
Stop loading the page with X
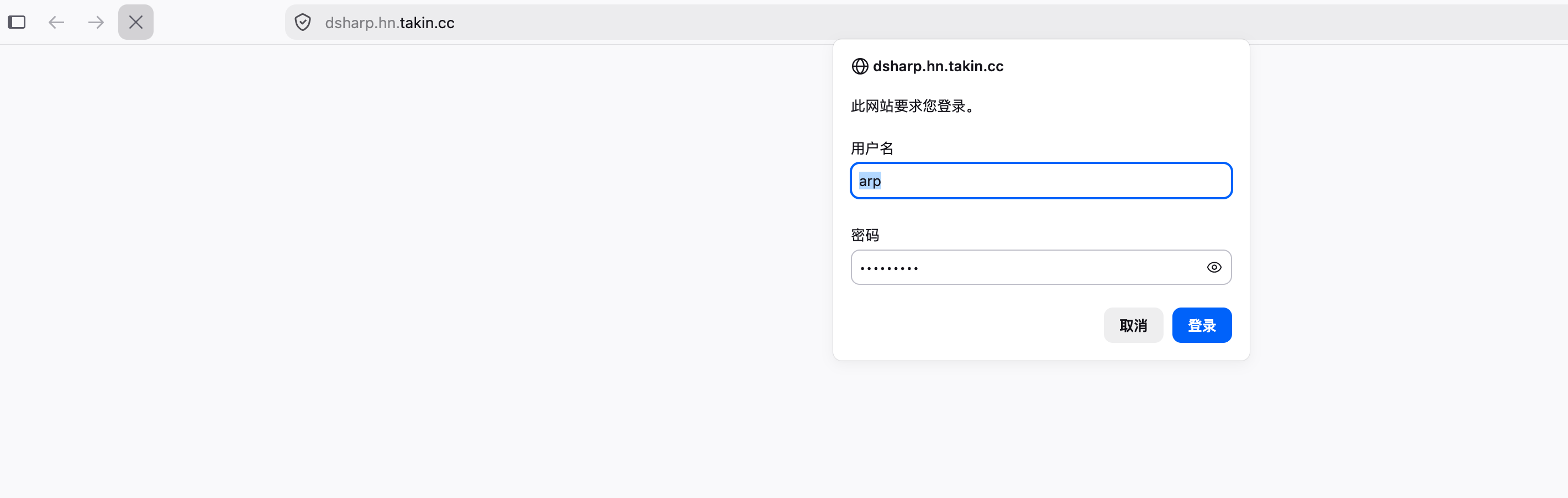click(136, 23)
